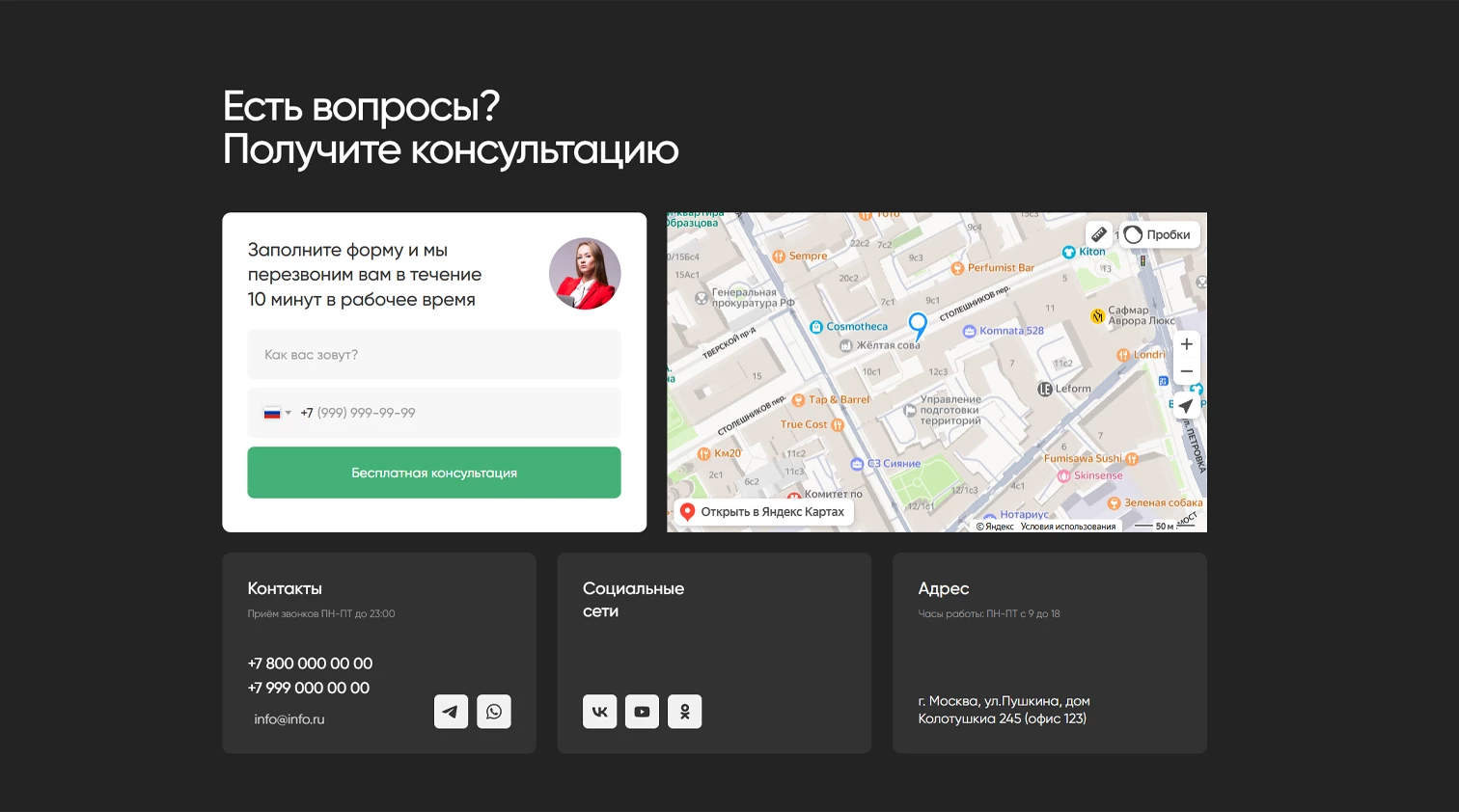Click the 'Приём звонков ПН-ПТ до 23:00' text
The height and width of the screenshot is (812, 1459).
[x=321, y=613]
